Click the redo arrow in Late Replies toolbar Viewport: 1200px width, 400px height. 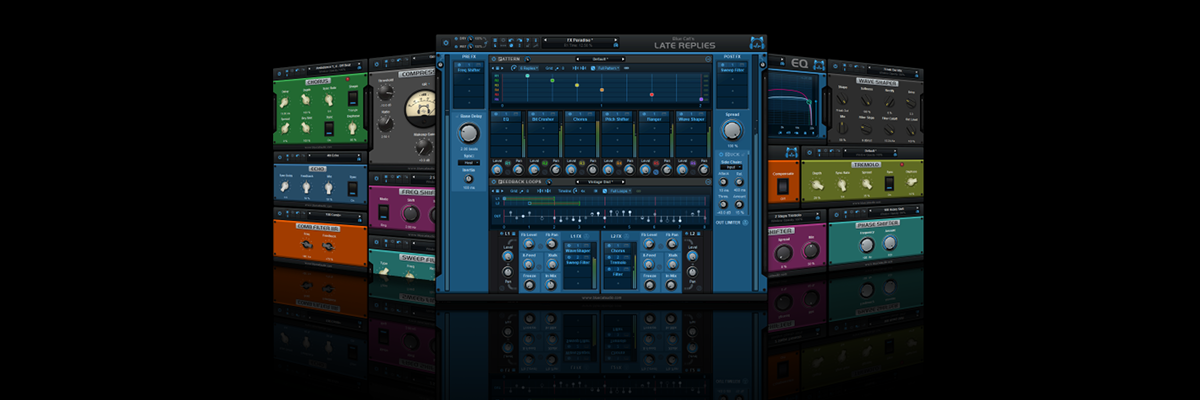coord(519,40)
